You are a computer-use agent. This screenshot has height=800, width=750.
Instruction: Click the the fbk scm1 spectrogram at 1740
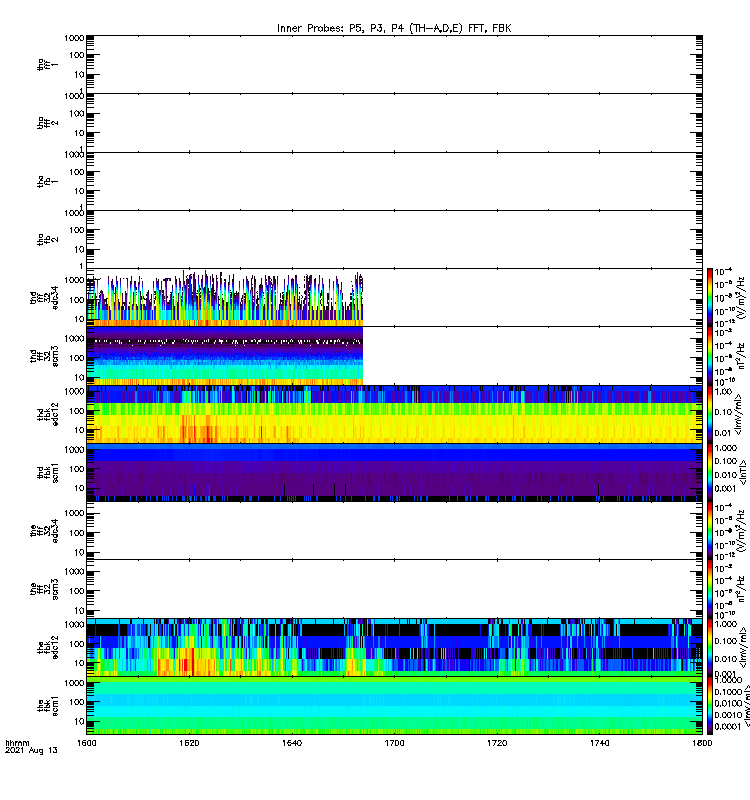(x=599, y=706)
